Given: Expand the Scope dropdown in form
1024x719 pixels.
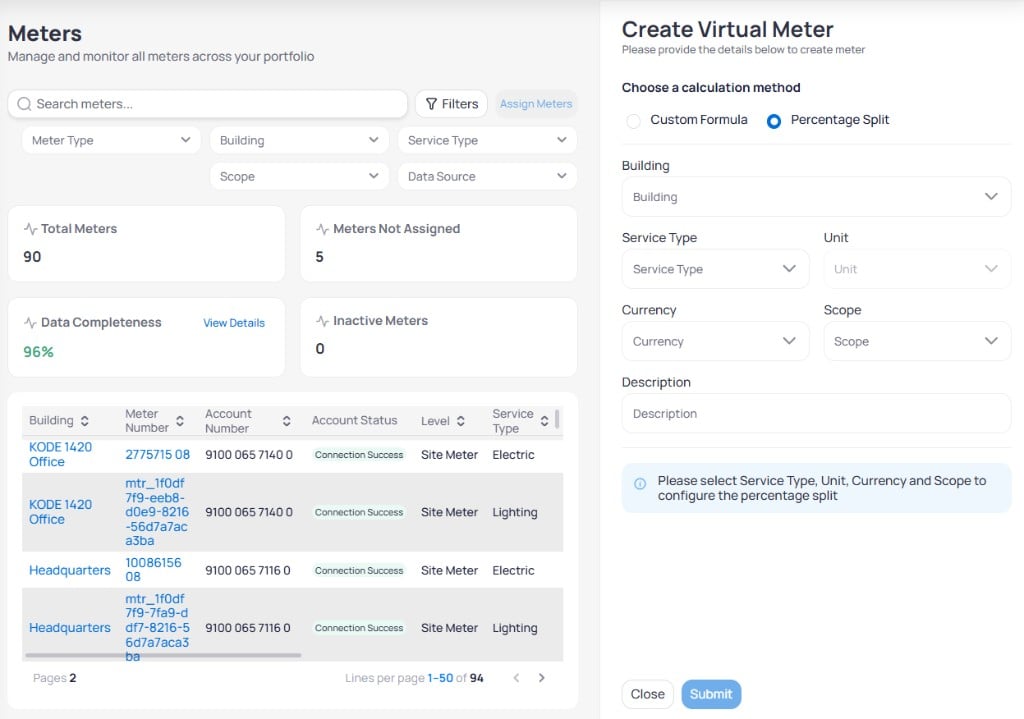Looking at the screenshot, I should pos(917,341).
